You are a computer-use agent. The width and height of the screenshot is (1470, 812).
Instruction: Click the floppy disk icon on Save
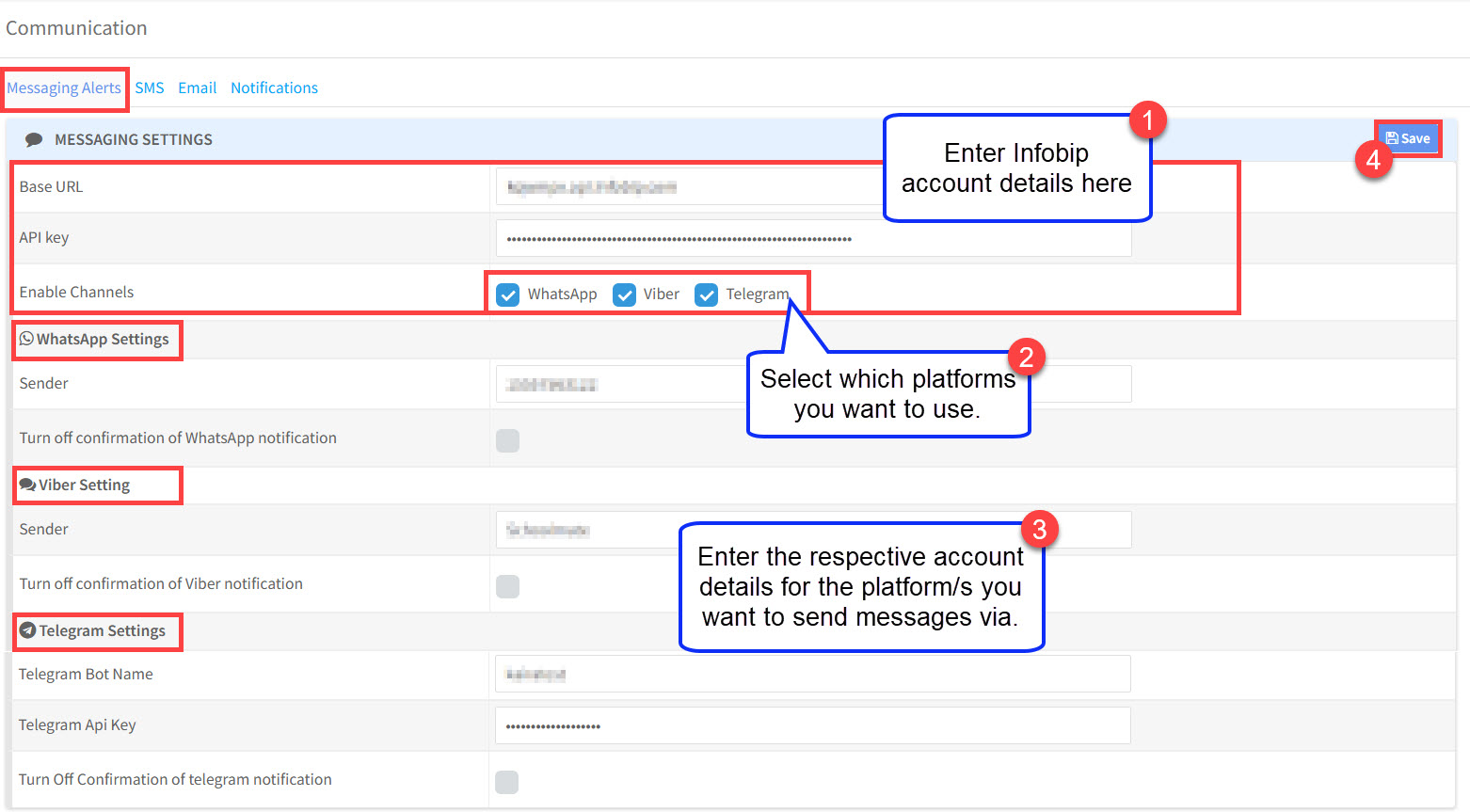click(1392, 138)
